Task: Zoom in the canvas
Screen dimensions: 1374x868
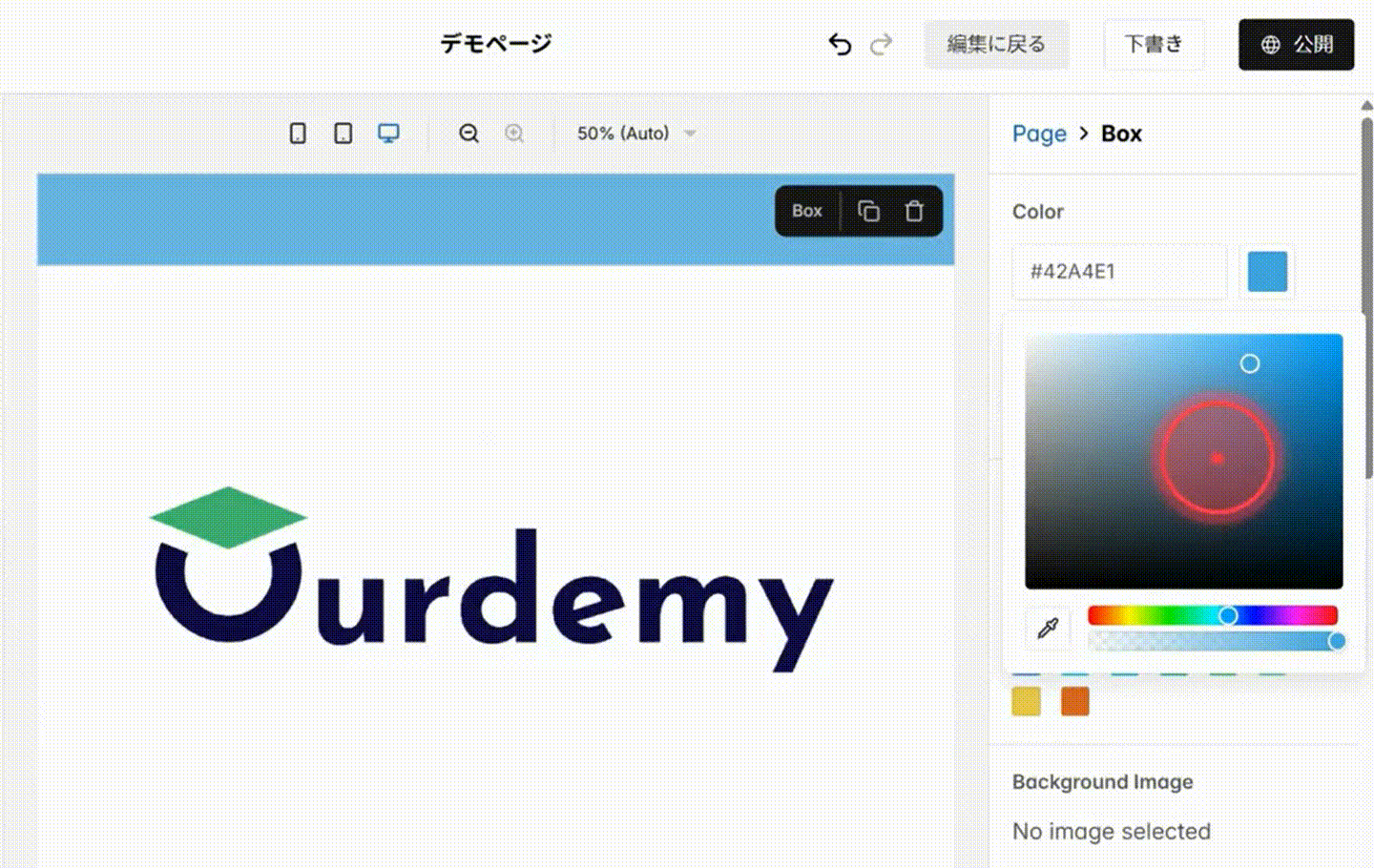Action: [x=514, y=133]
